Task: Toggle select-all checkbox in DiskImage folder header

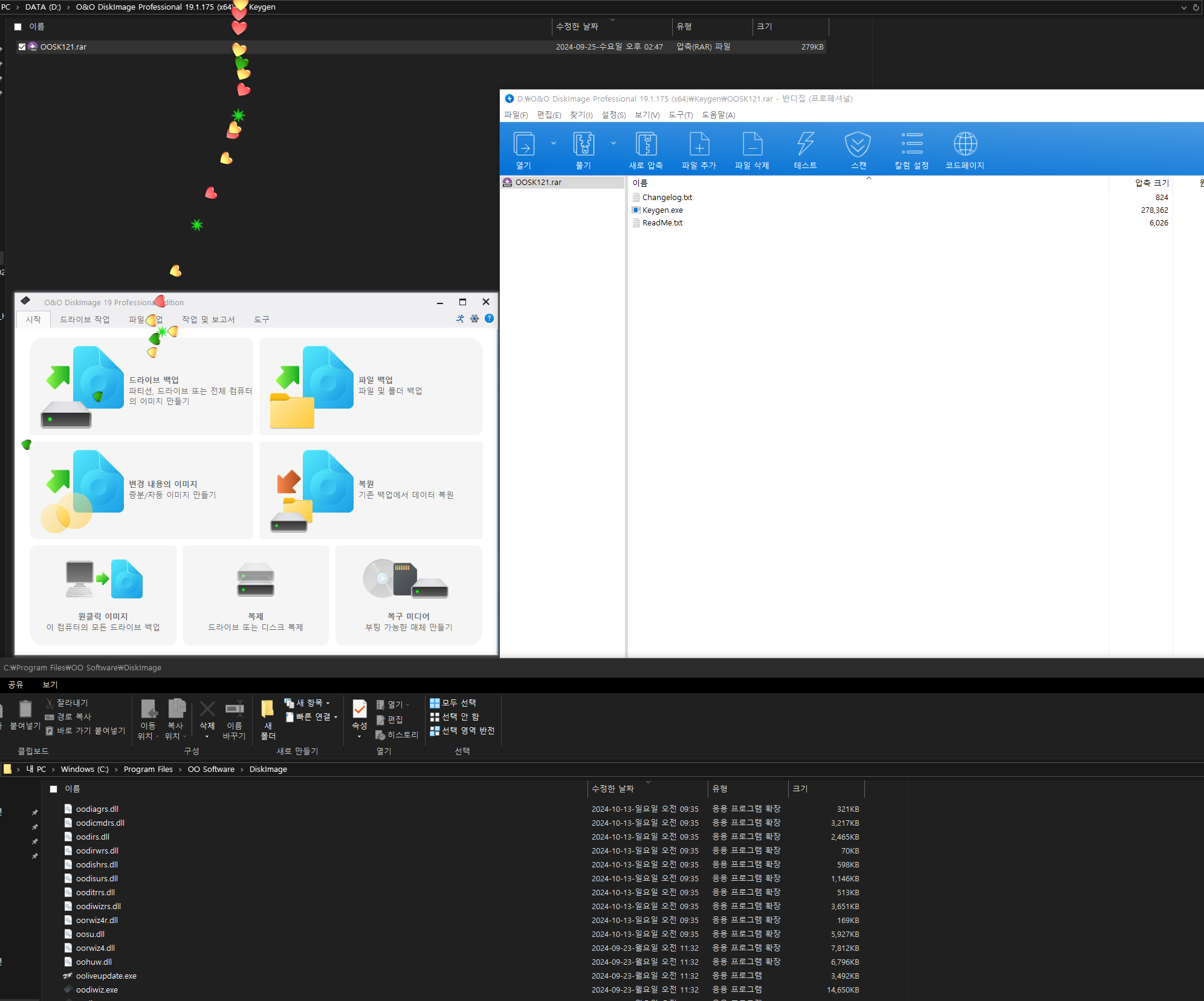Action: [x=54, y=789]
